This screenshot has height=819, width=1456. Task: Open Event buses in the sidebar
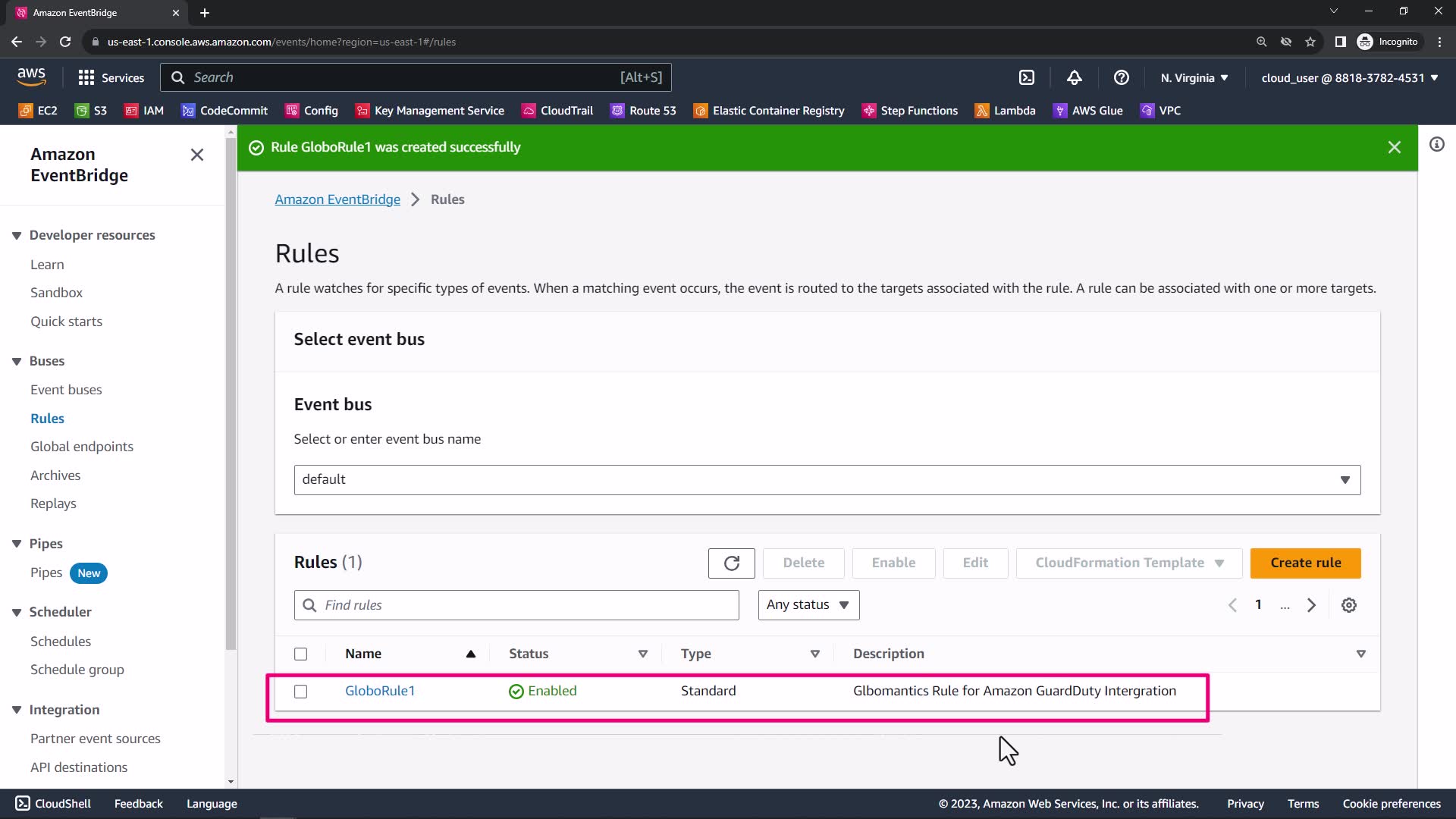(66, 390)
